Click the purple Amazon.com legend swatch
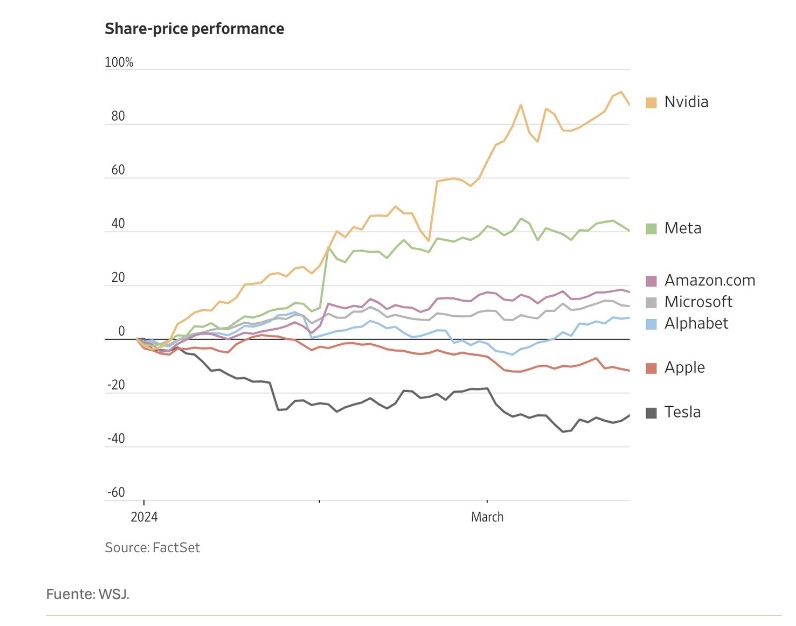The width and height of the screenshot is (796, 626). coord(651,281)
